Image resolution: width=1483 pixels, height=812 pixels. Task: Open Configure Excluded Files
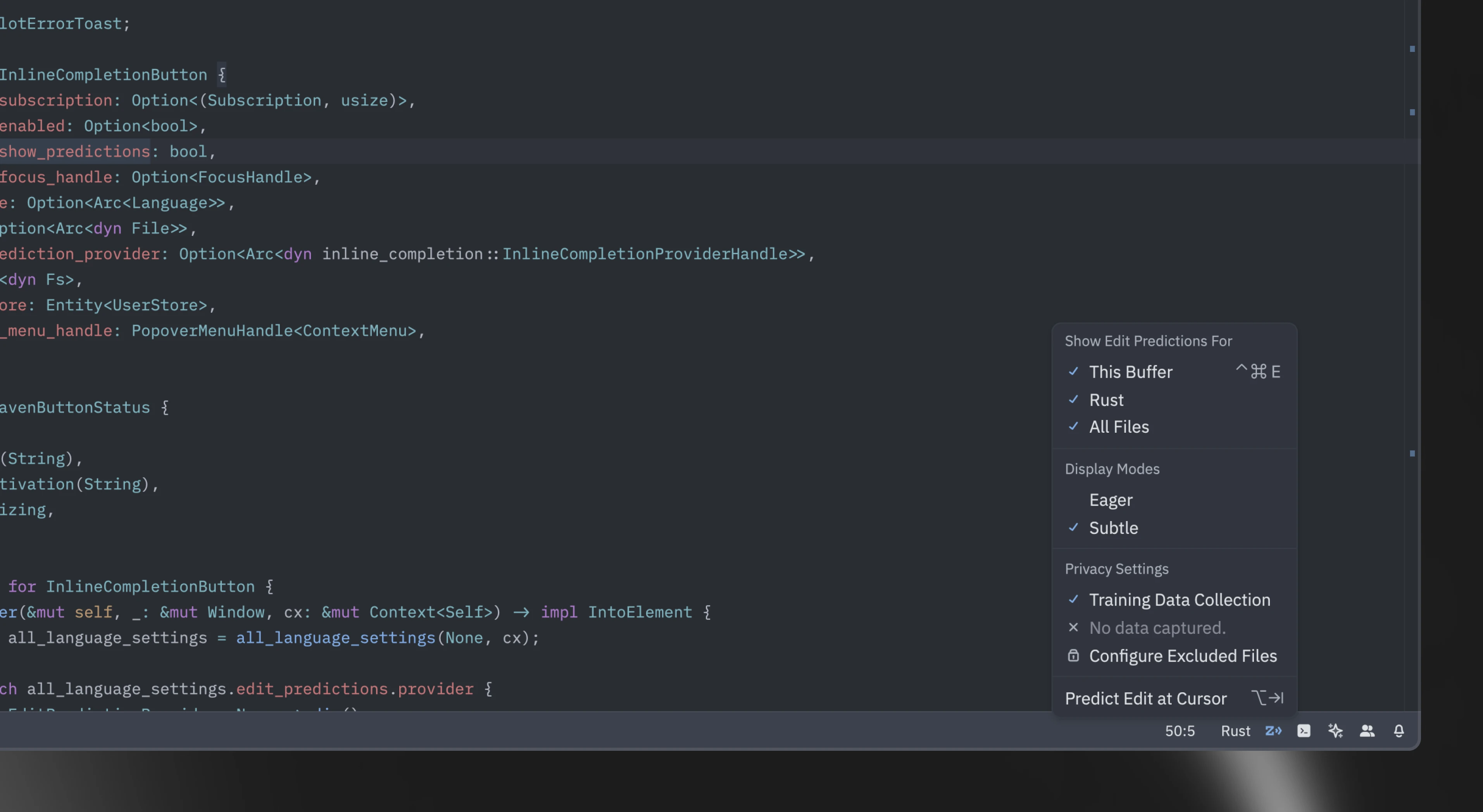1183,655
